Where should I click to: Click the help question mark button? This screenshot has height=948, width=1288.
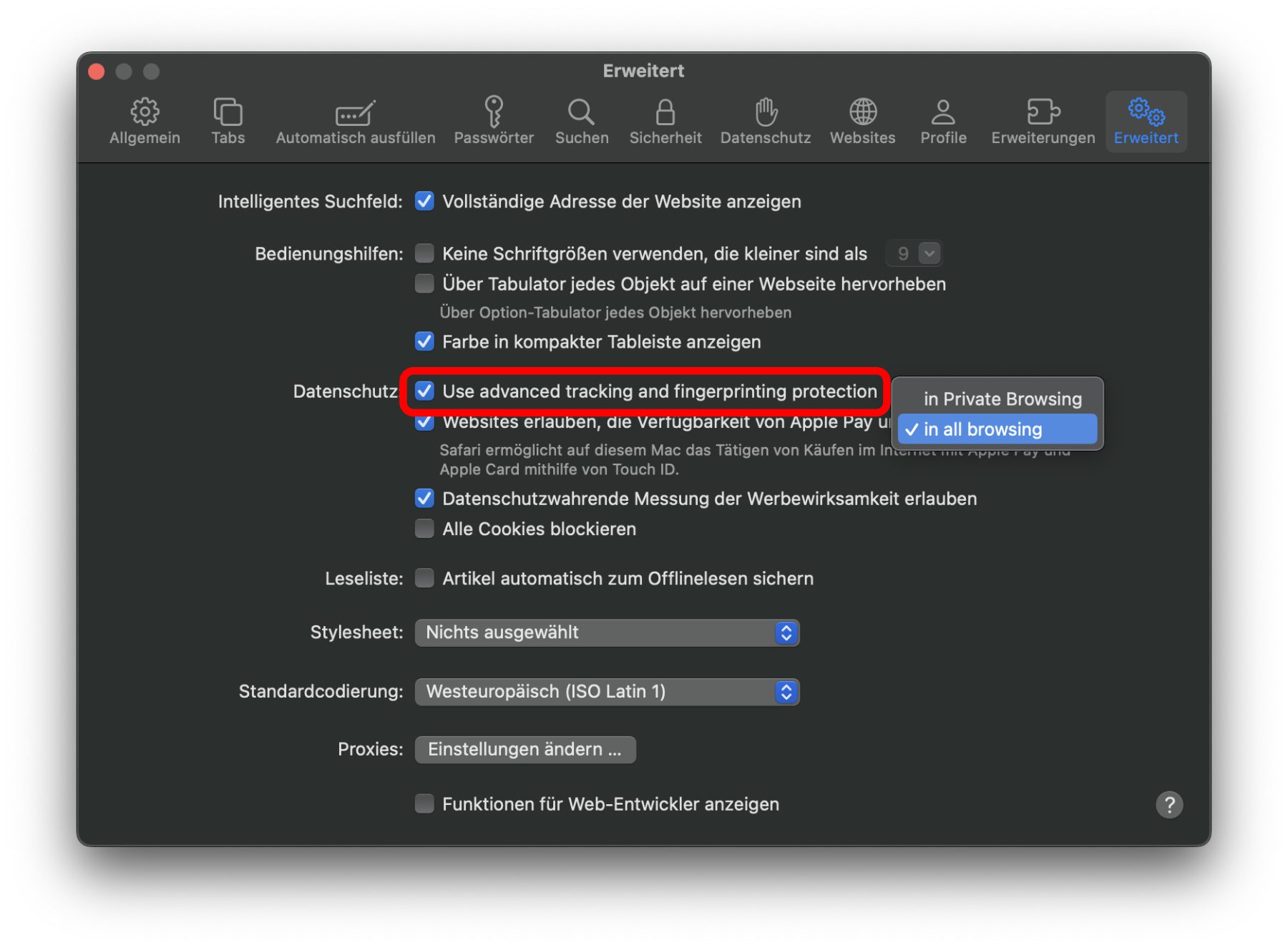pyautogui.click(x=1169, y=804)
